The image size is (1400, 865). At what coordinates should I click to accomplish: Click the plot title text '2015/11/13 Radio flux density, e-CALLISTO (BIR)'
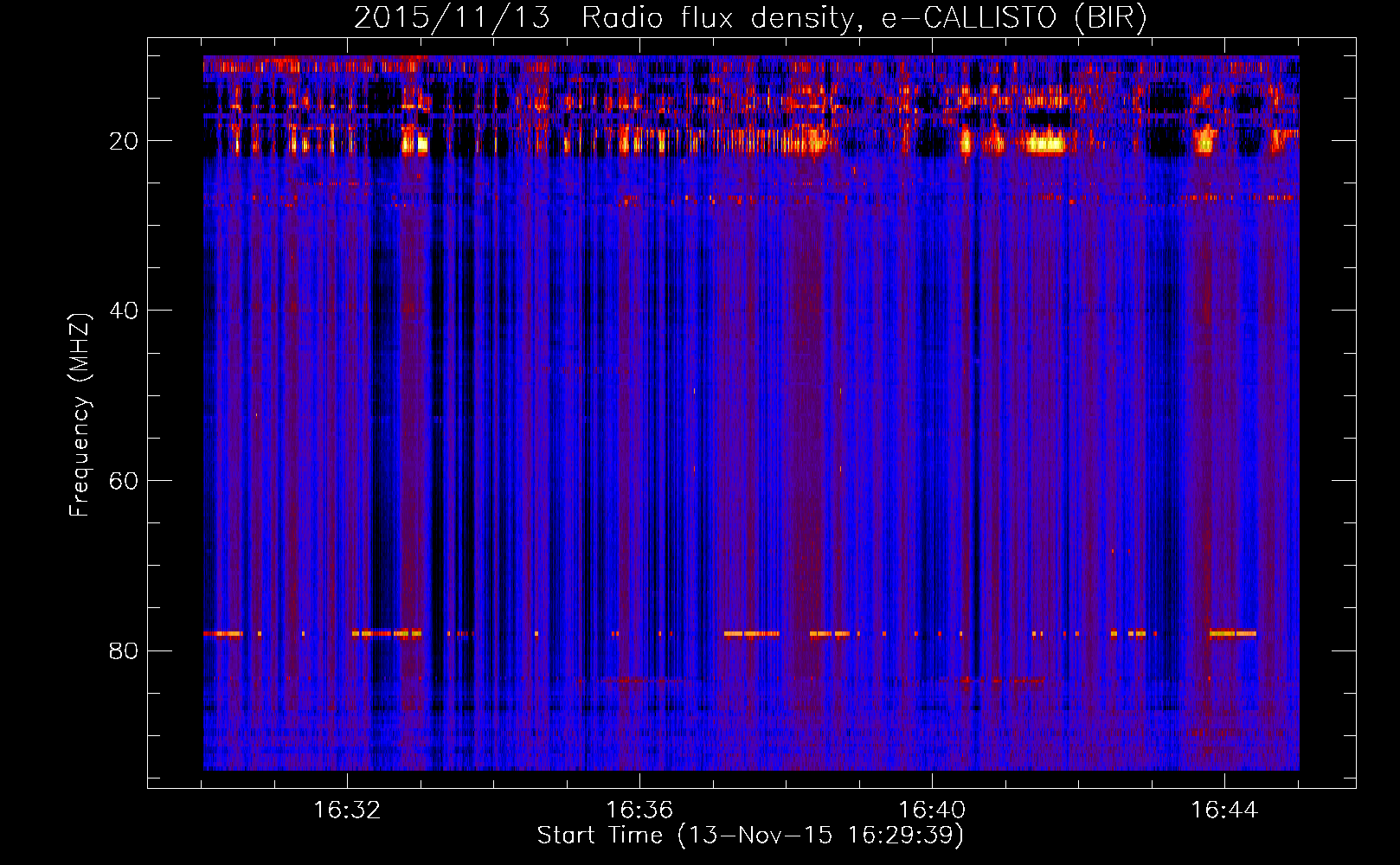[750, 18]
